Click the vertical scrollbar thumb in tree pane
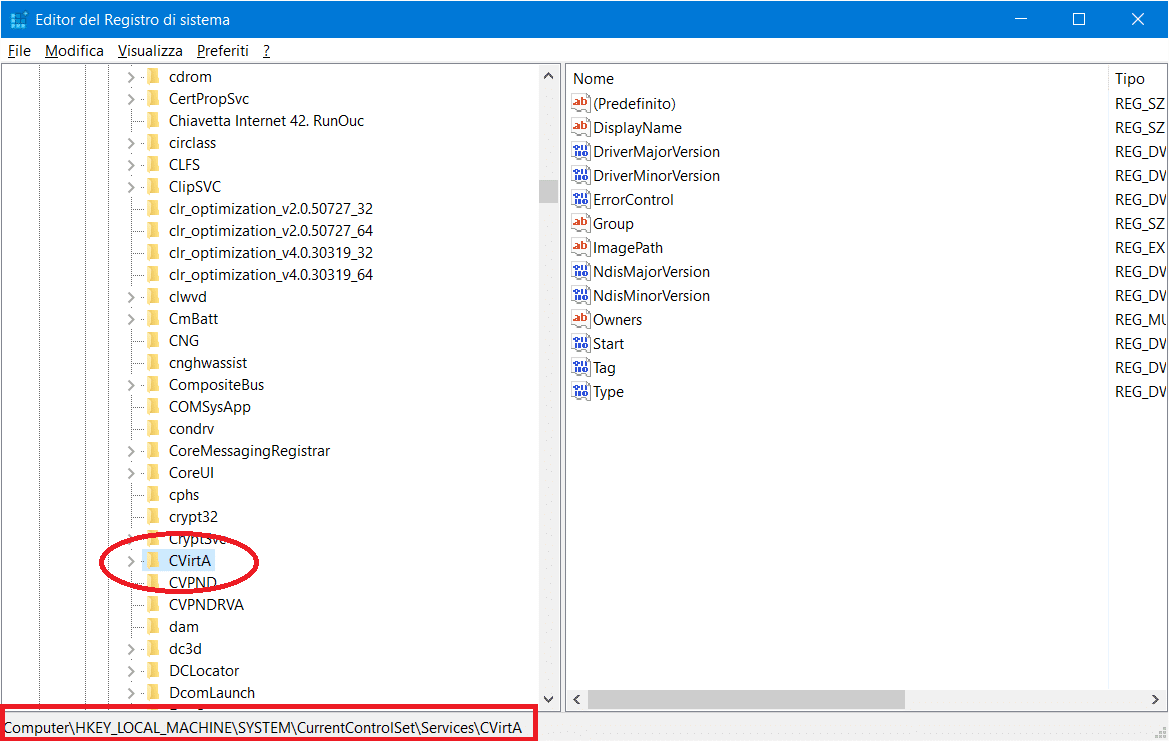This screenshot has height=741, width=1169. coord(549,191)
